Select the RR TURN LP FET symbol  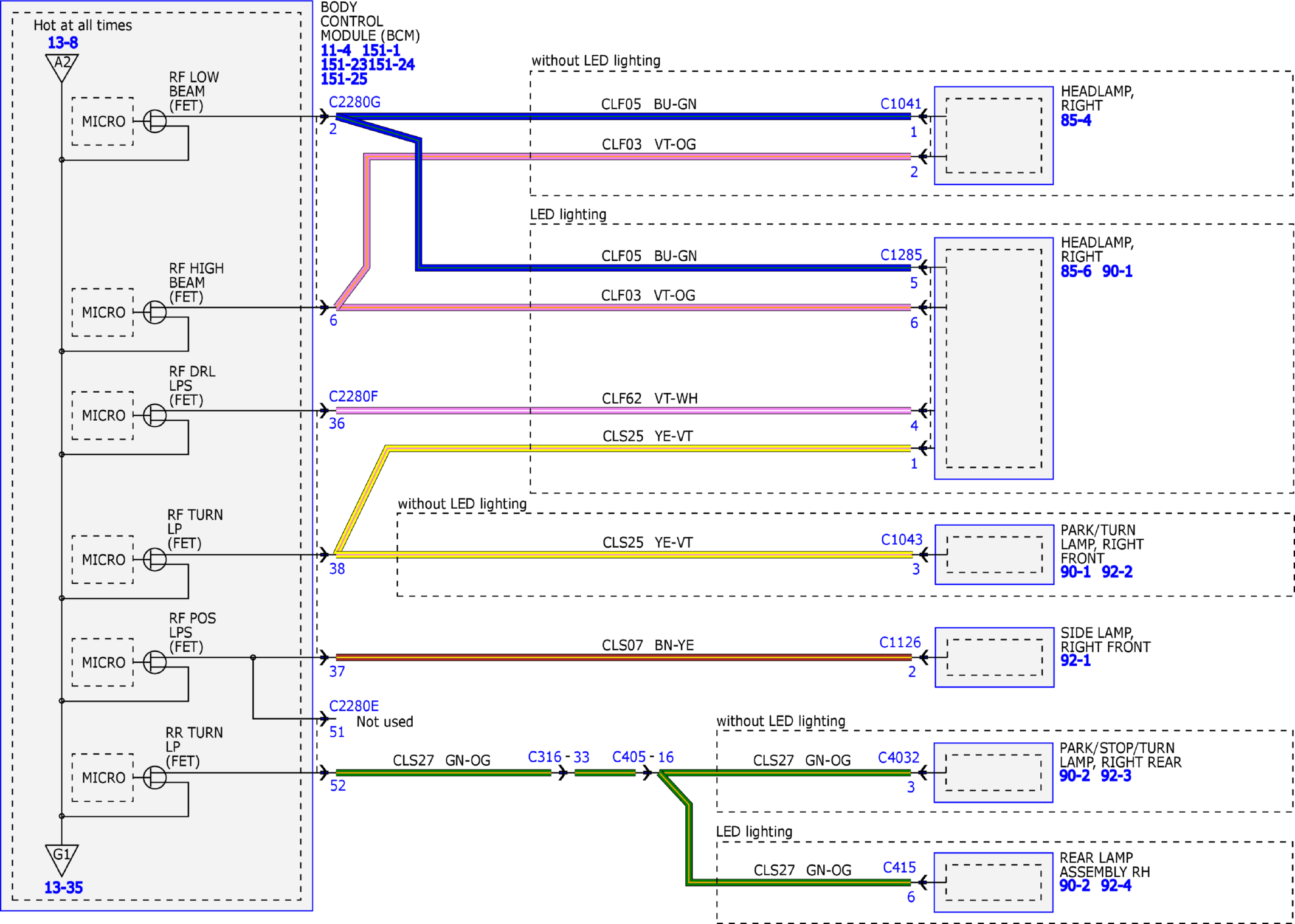[x=154, y=777]
